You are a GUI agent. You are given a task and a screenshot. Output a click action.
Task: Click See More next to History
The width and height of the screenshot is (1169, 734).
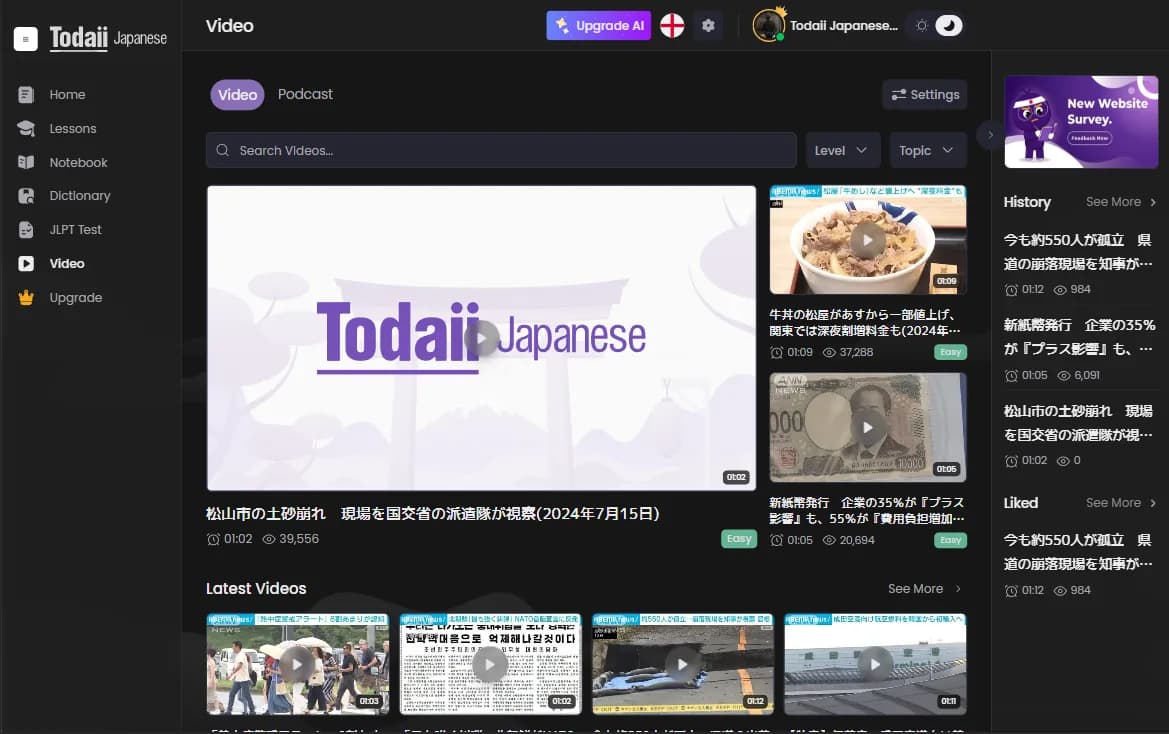[x=1120, y=202]
